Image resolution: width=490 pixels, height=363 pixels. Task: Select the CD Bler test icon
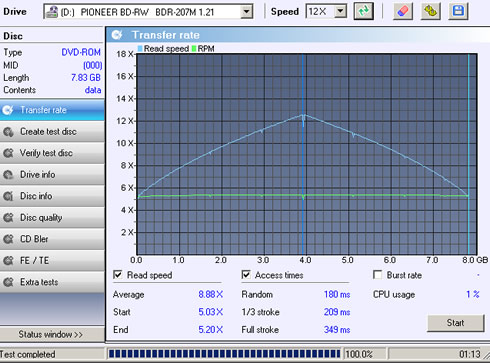[8, 239]
